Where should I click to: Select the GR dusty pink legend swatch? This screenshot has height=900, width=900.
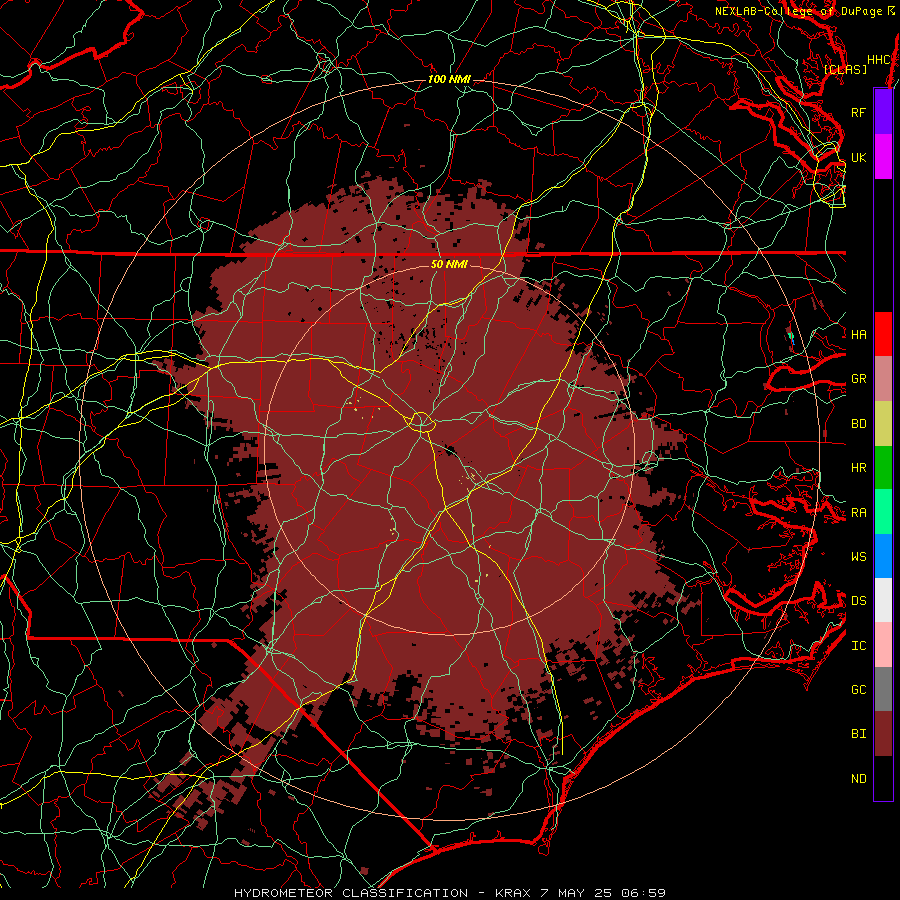883,378
